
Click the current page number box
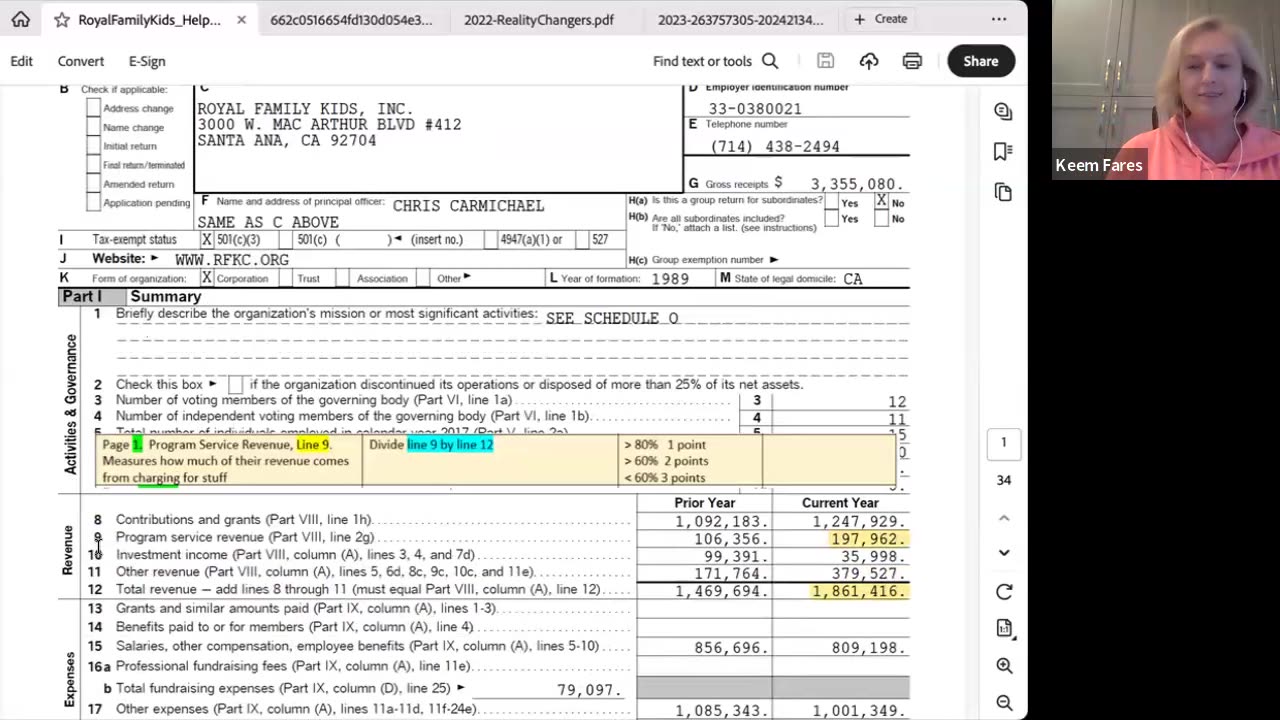click(1004, 442)
